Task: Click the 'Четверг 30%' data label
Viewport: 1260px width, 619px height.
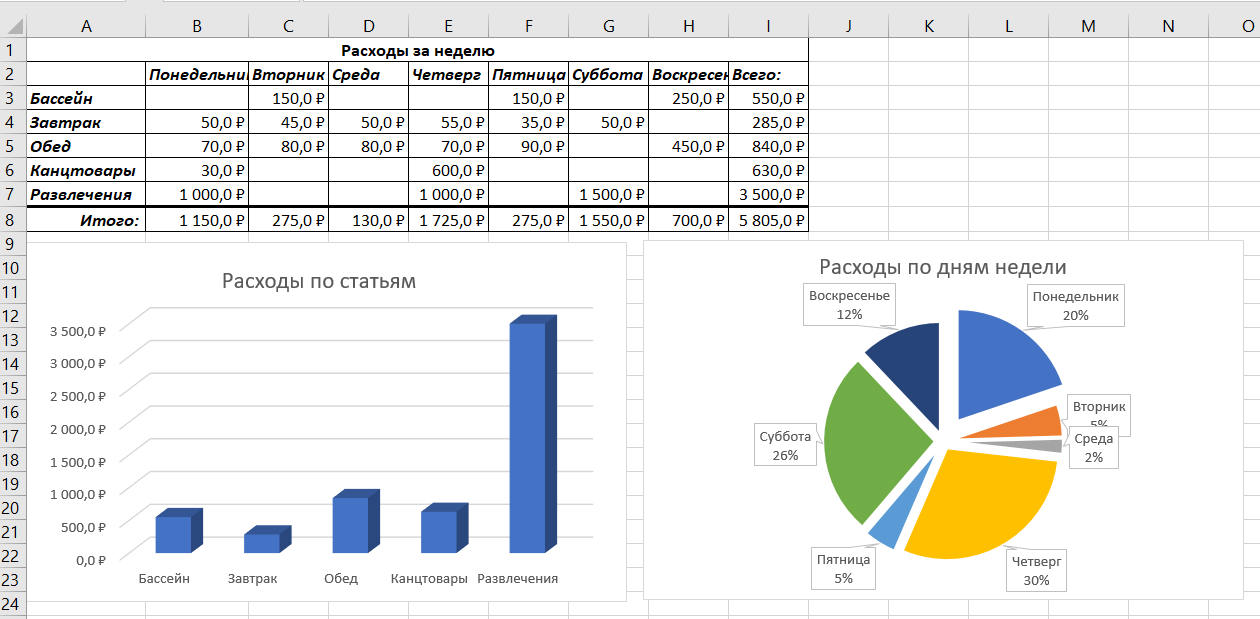Action: tap(1036, 571)
